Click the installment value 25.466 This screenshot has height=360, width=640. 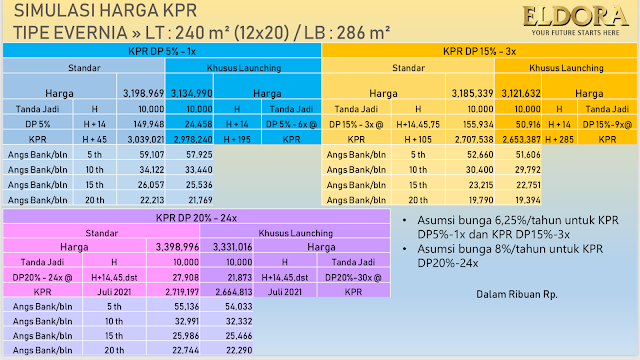point(239,336)
